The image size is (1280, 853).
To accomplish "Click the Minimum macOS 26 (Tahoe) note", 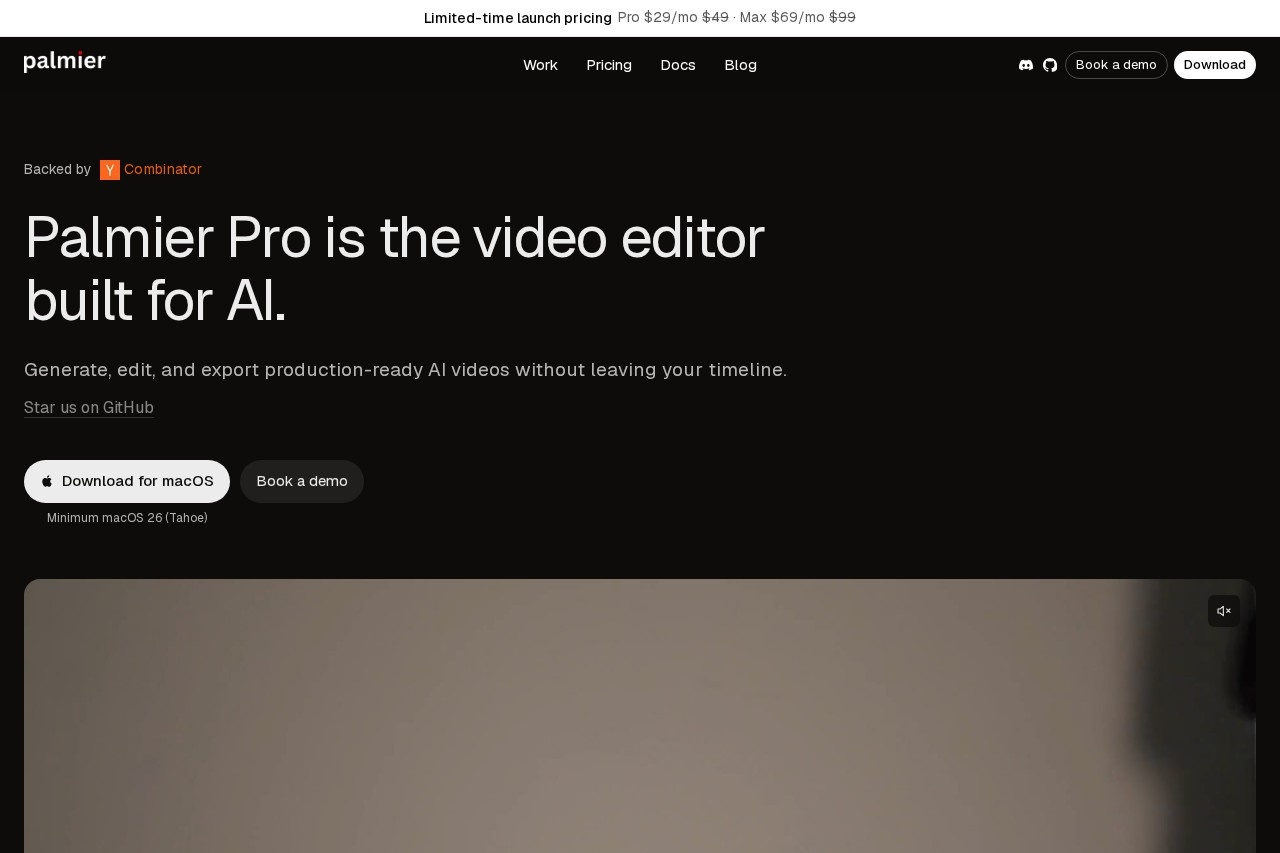I will point(127,518).
